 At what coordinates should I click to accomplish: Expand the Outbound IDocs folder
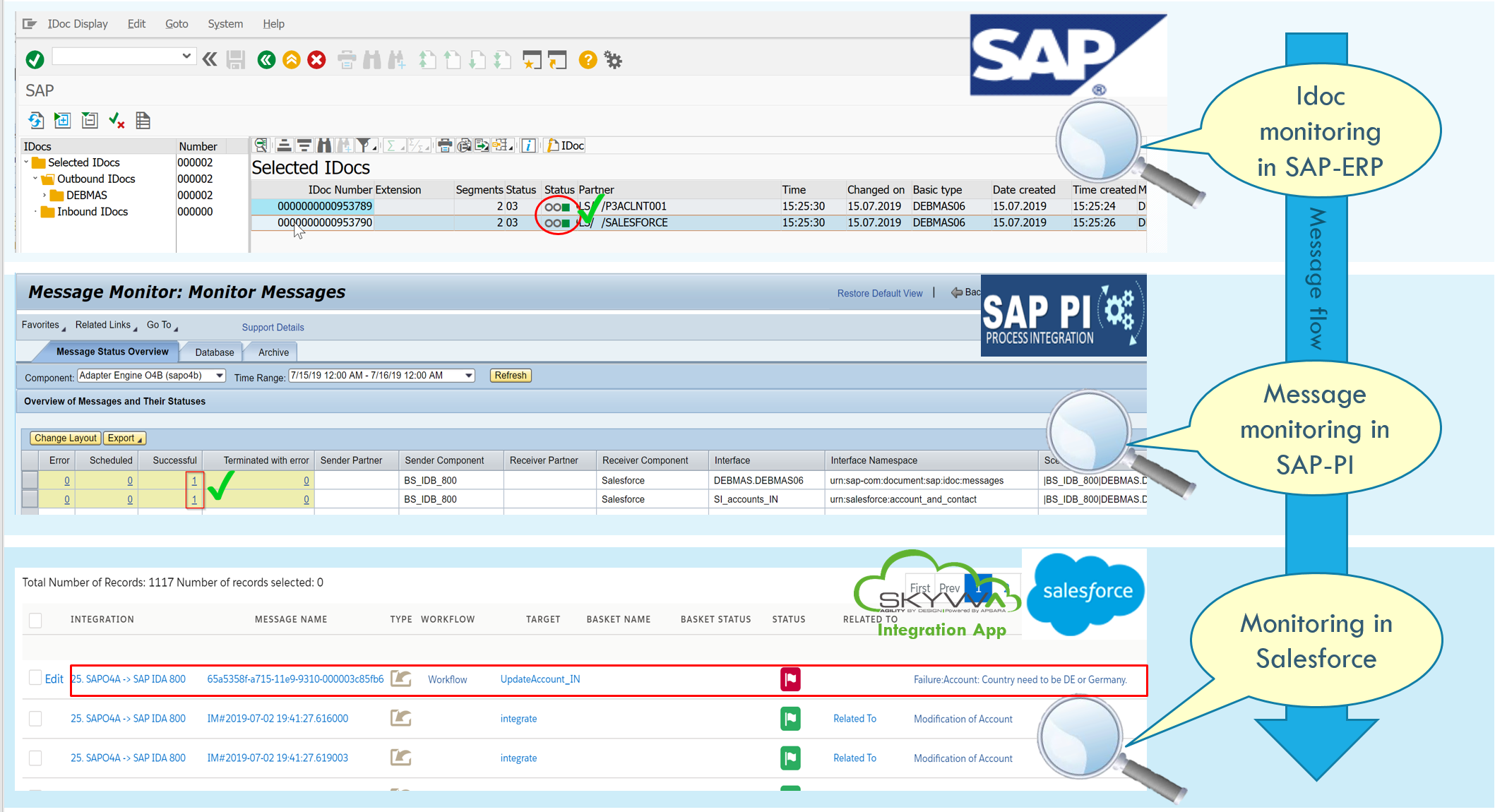pyautogui.click(x=36, y=179)
